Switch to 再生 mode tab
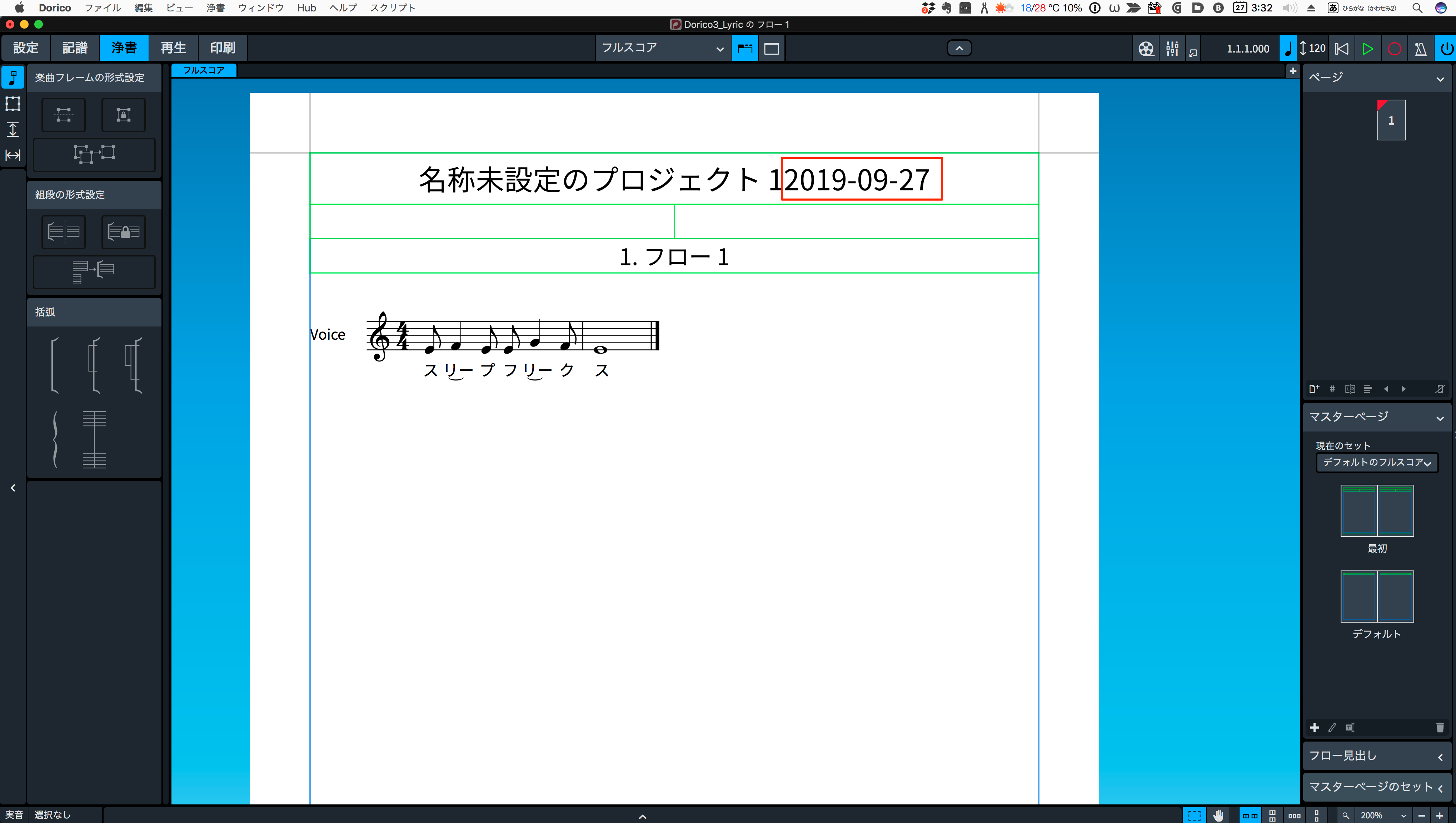 173,48
